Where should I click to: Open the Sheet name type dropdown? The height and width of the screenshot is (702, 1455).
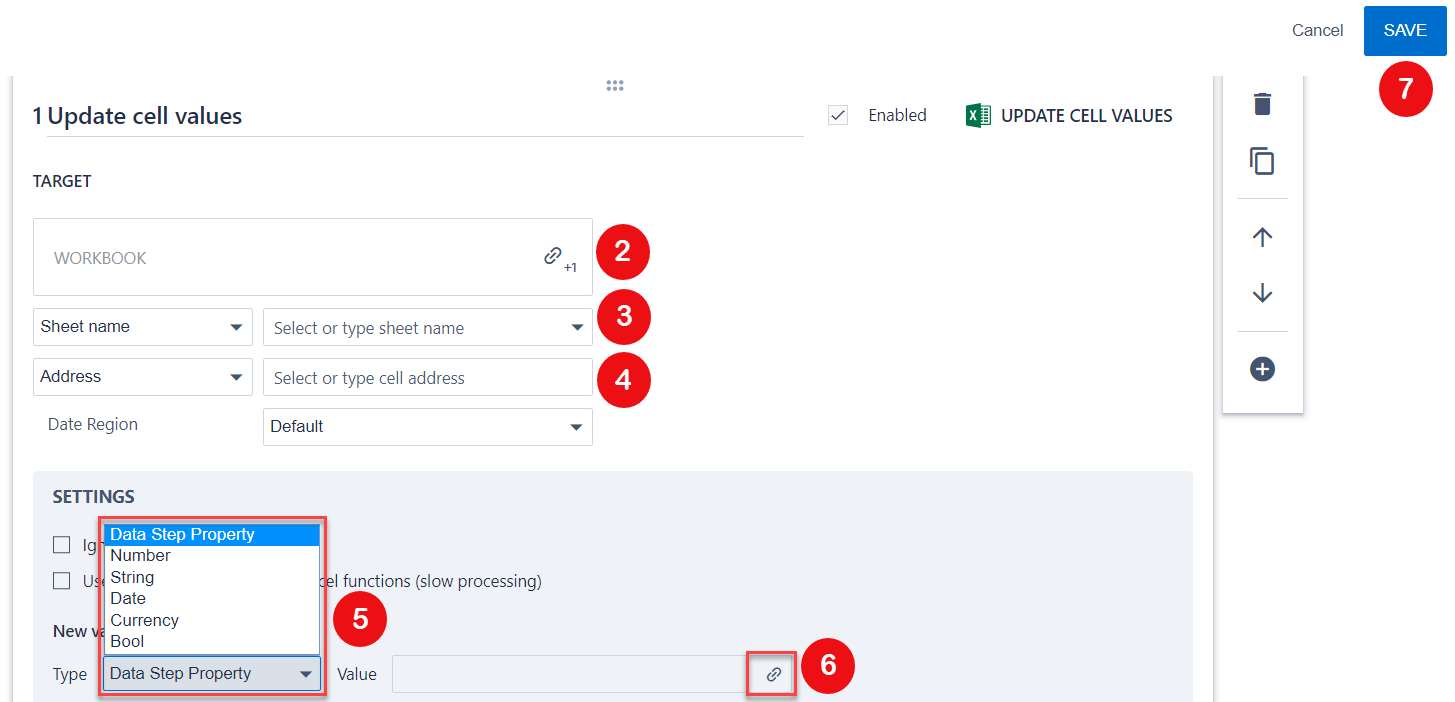[142, 327]
